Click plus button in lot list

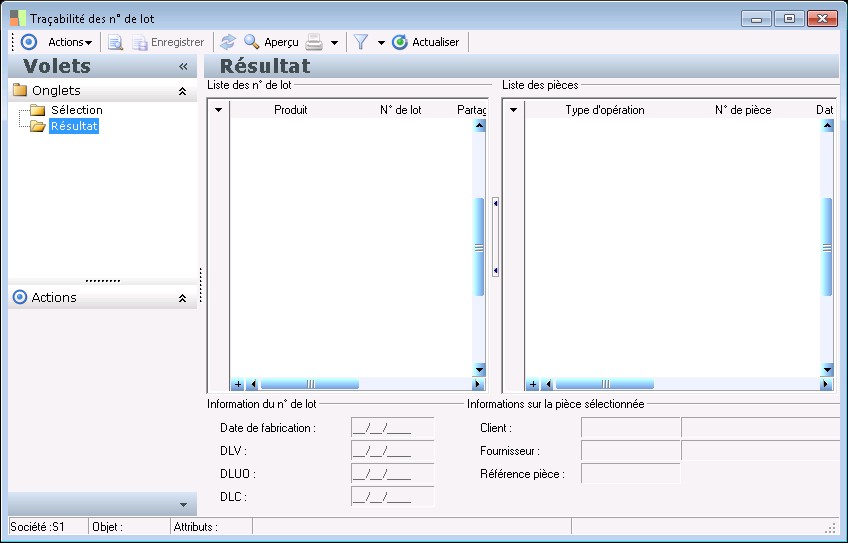(x=237, y=384)
